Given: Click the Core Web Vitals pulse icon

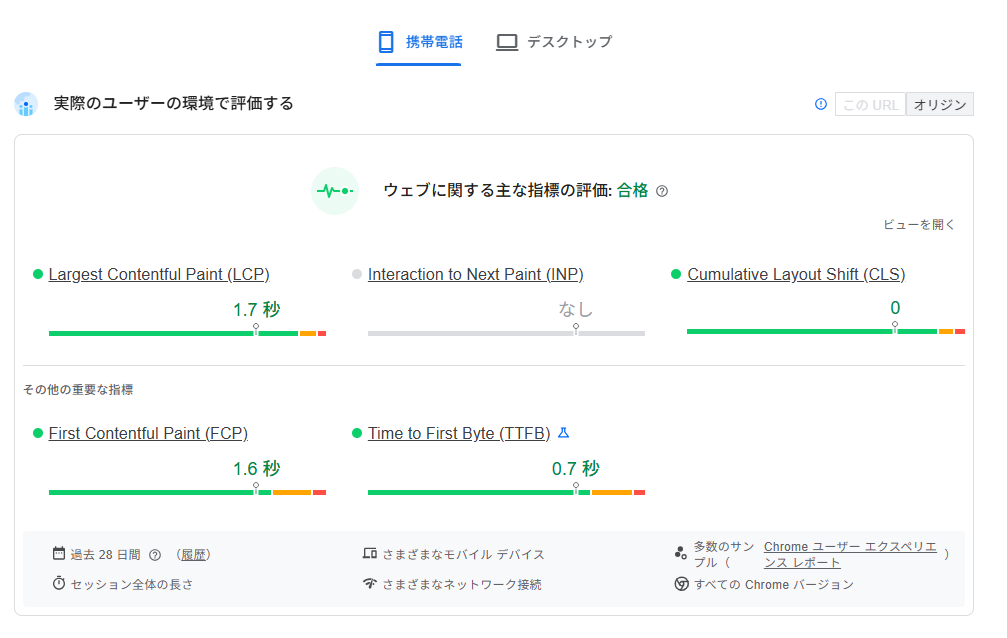Looking at the screenshot, I should pyautogui.click(x=335, y=191).
